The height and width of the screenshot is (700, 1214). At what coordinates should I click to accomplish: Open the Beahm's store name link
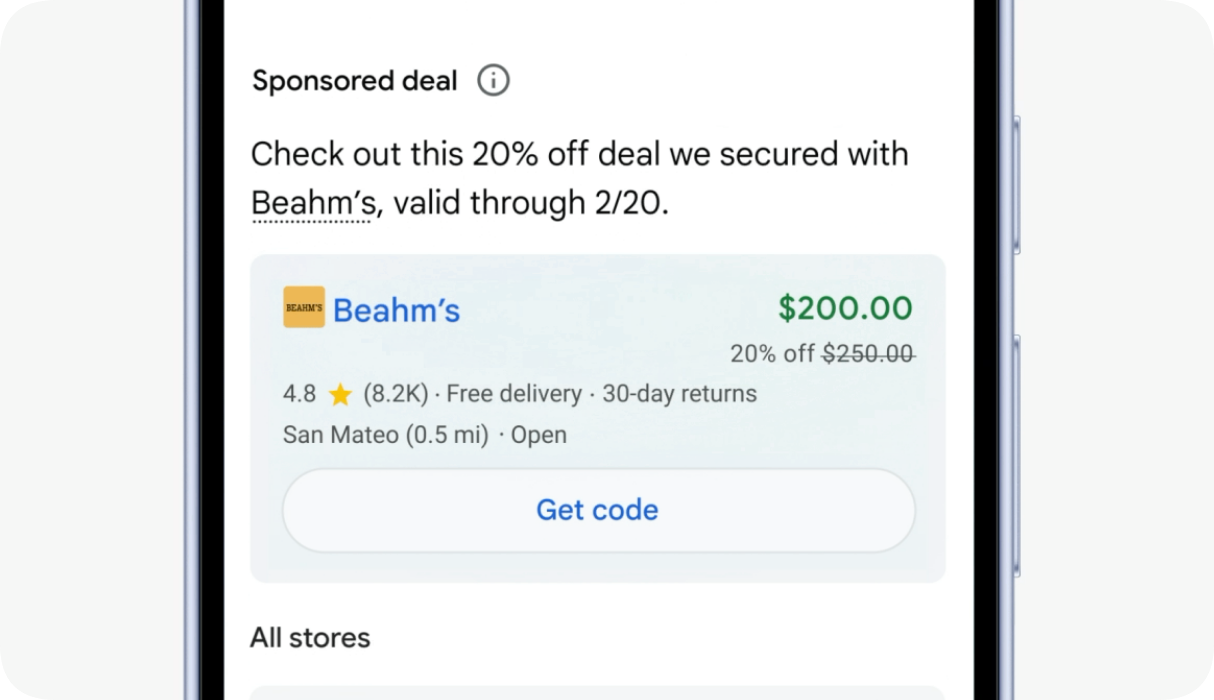pyautogui.click(x=396, y=310)
